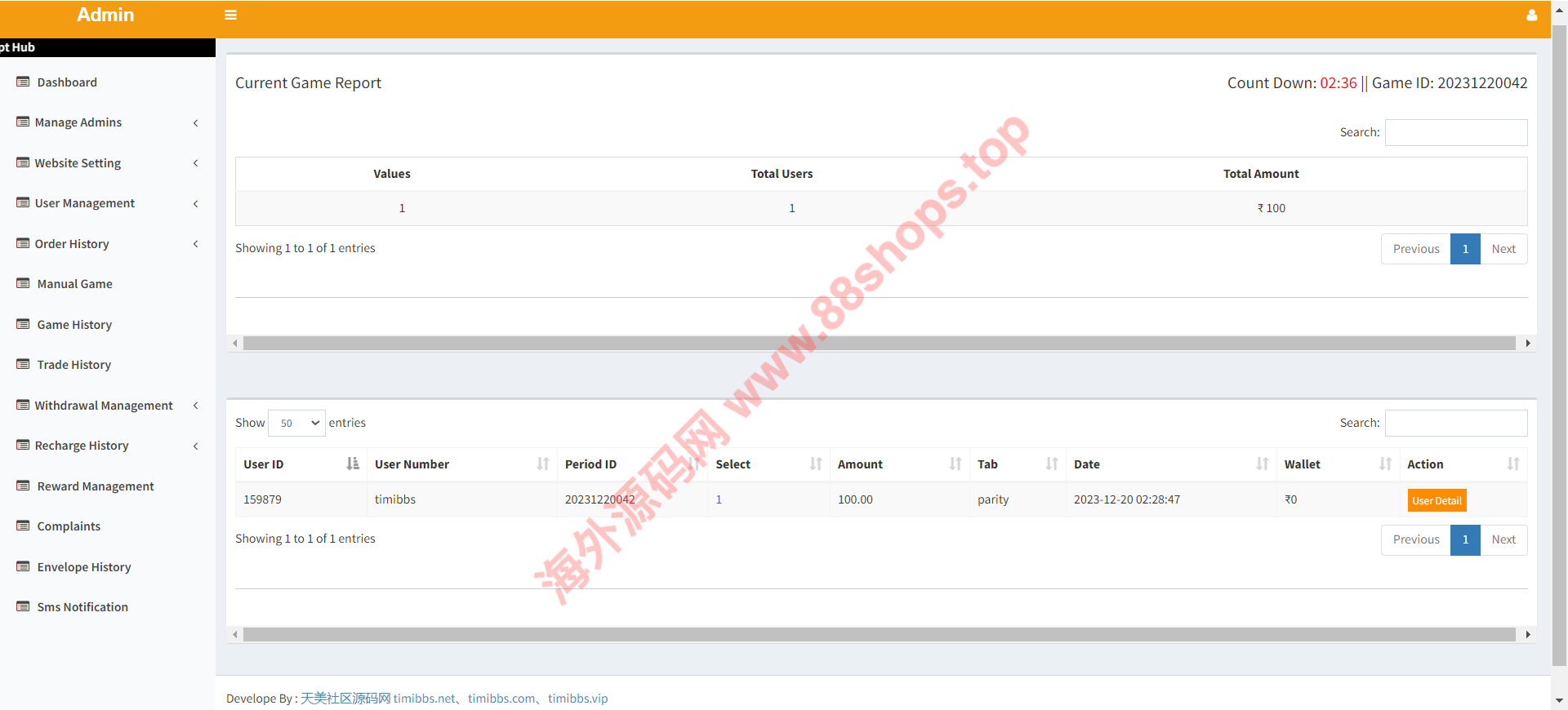Sort table by Wallet column icon
The width and height of the screenshot is (1568, 710).
click(x=1385, y=464)
